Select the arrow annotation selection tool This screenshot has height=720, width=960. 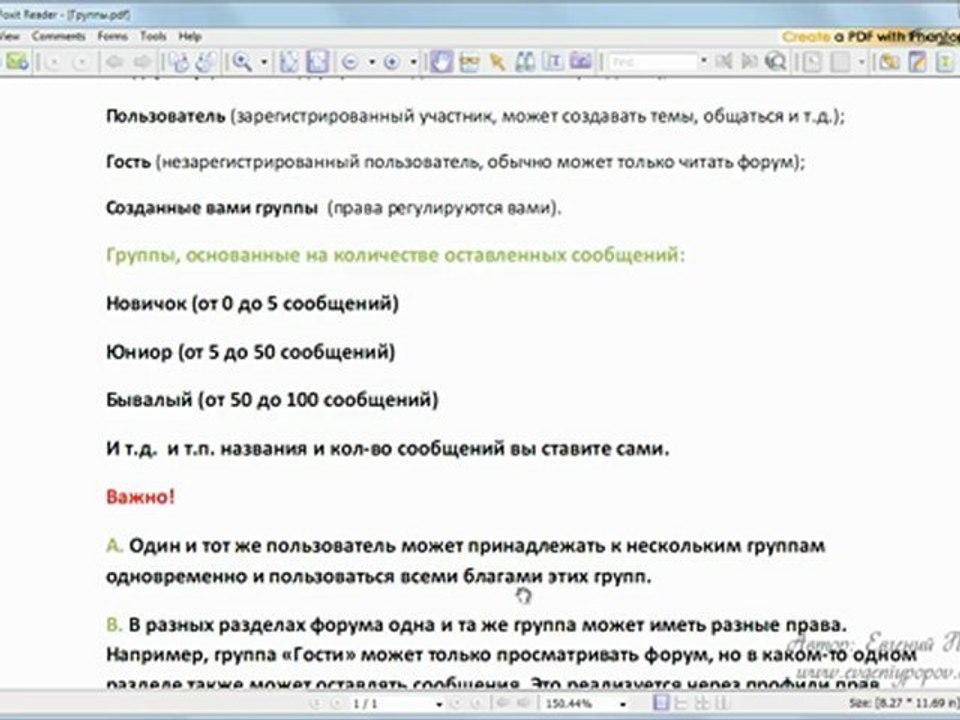point(497,61)
